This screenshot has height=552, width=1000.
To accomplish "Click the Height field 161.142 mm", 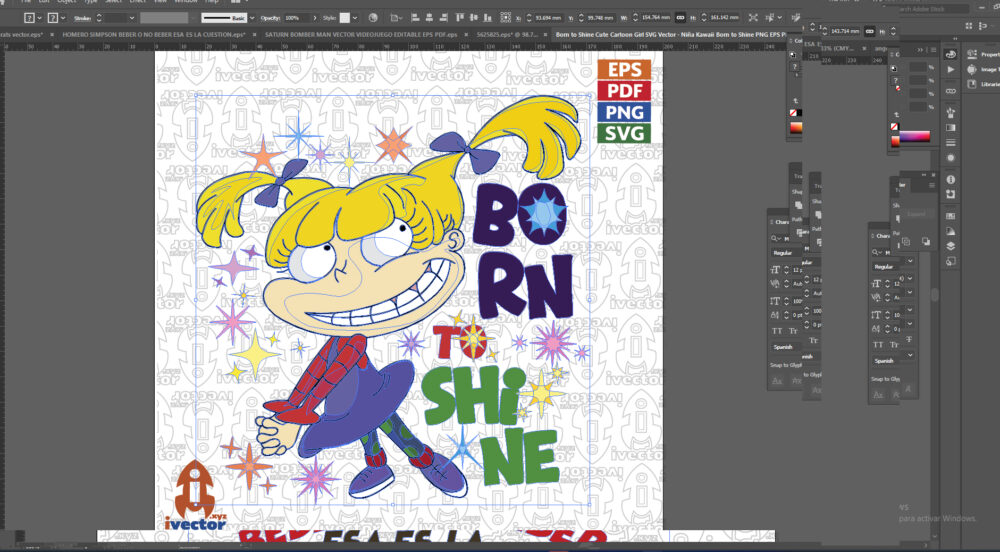I will tap(724, 18).
